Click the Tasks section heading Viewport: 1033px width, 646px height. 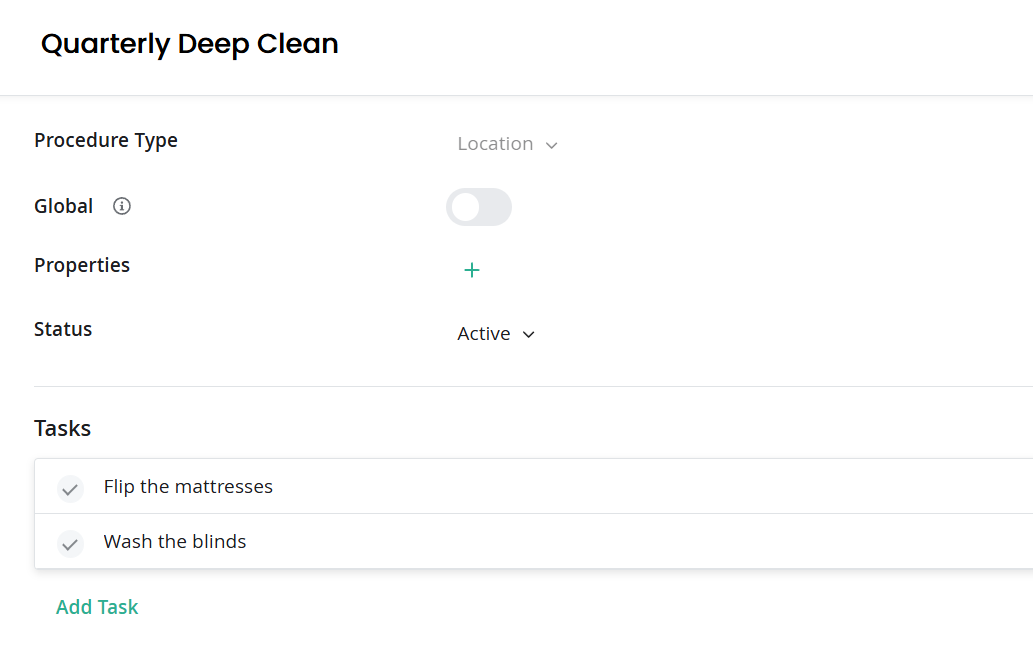63,428
